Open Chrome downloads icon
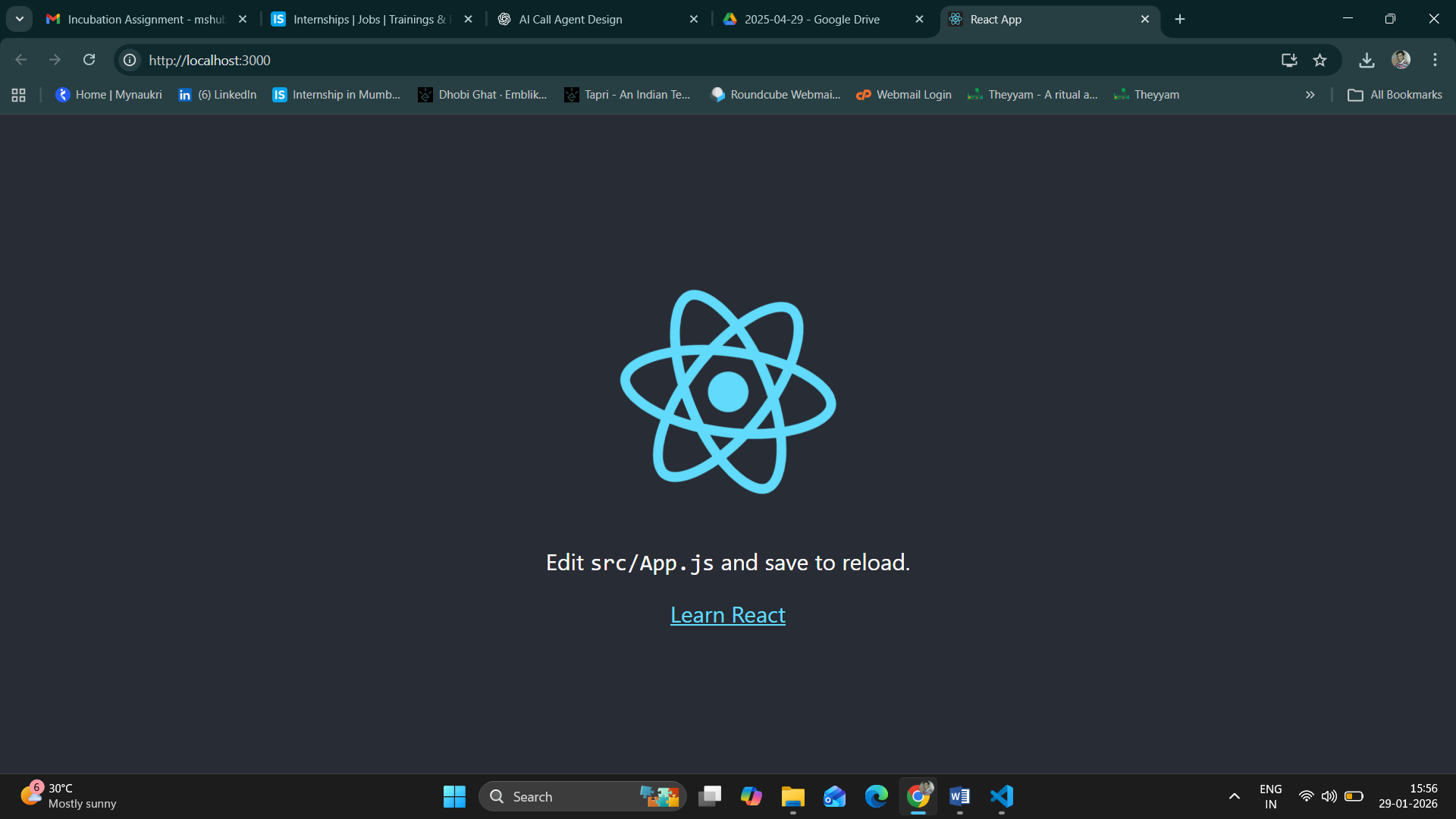Image resolution: width=1456 pixels, height=819 pixels. click(x=1367, y=60)
